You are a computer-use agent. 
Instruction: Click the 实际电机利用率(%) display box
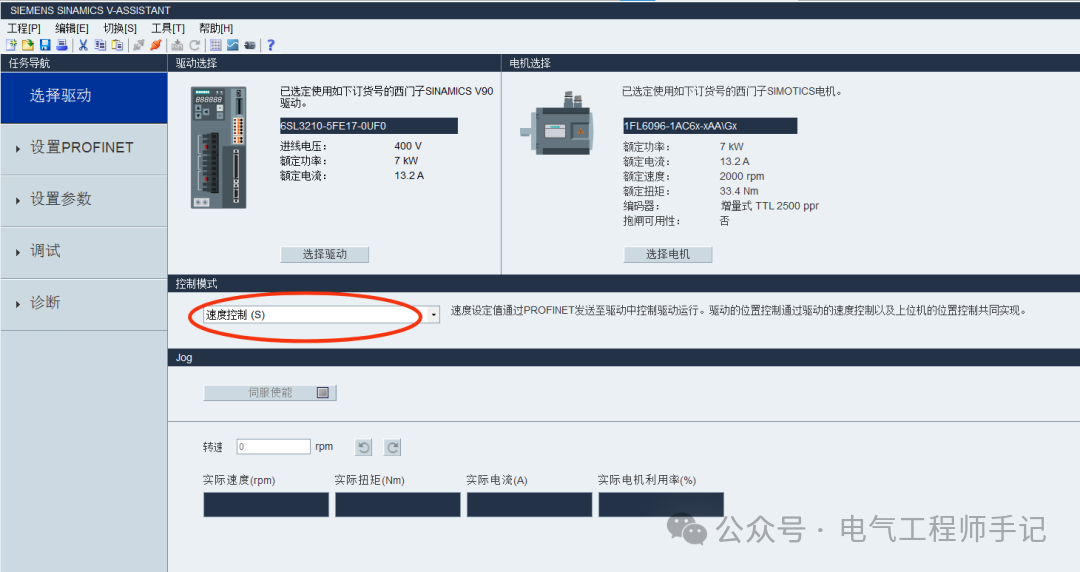(661, 504)
